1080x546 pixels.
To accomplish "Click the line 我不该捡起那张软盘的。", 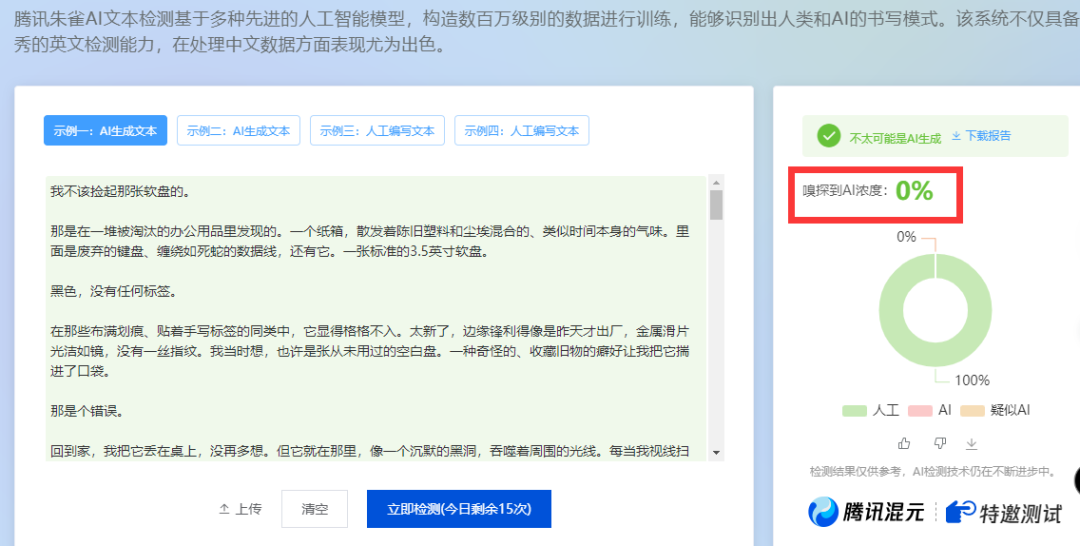I will click(120, 191).
